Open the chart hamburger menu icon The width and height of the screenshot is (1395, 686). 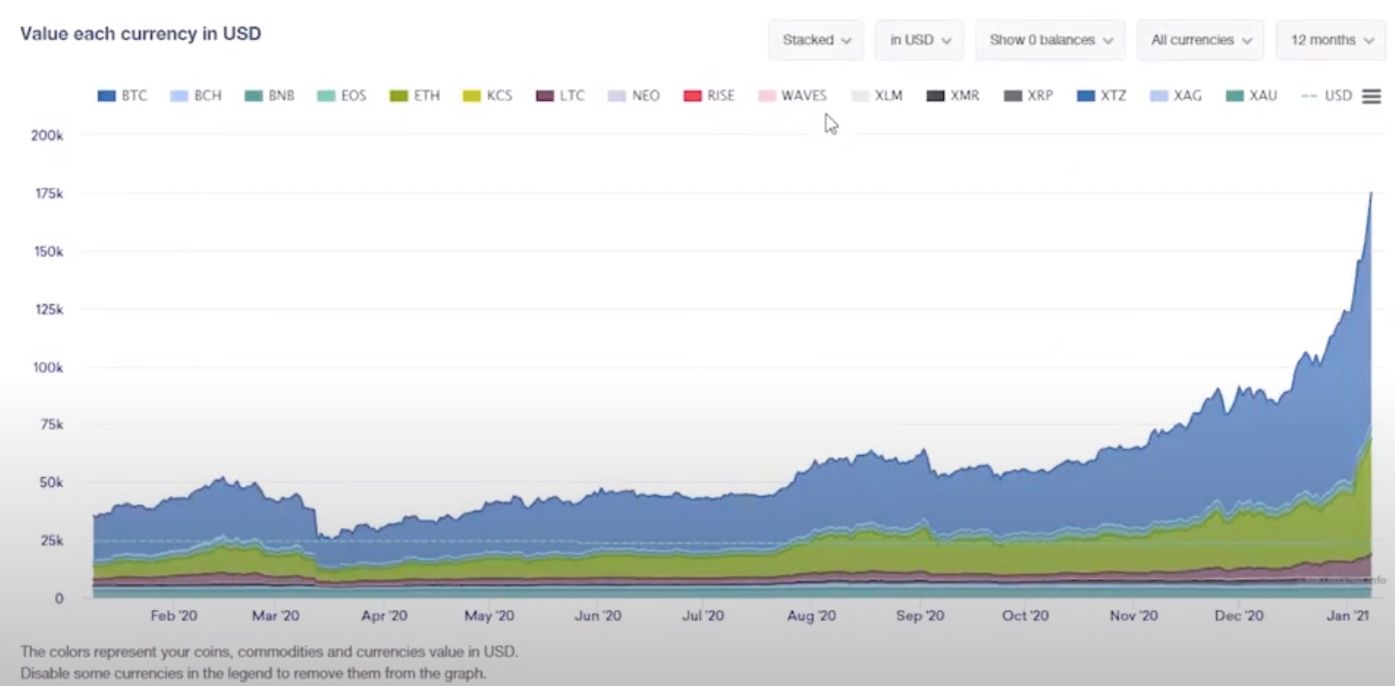1371,96
